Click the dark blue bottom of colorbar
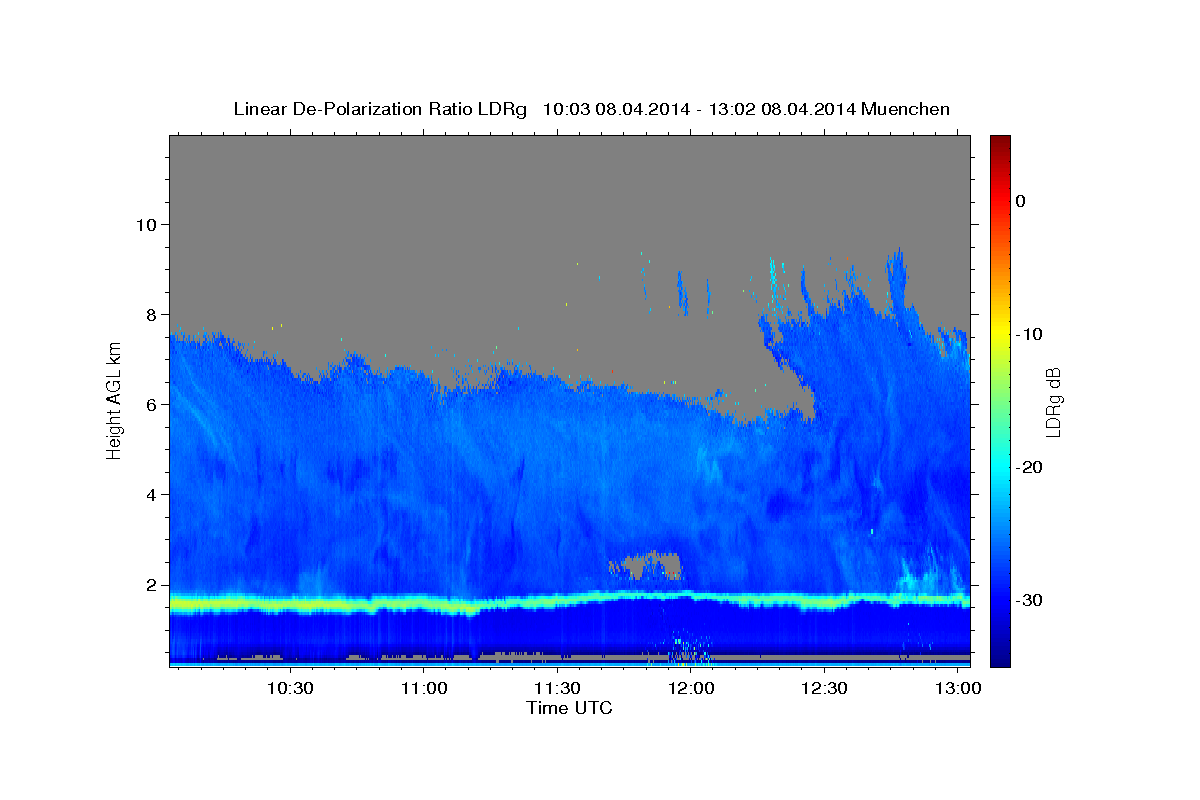The image size is (1200, 800). (1000, 655)
